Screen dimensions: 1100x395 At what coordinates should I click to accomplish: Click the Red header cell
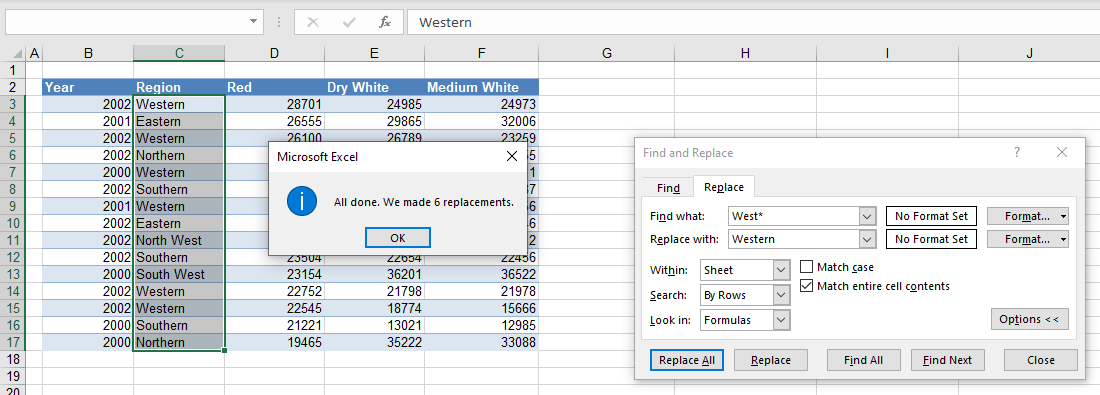click(274, 88)
